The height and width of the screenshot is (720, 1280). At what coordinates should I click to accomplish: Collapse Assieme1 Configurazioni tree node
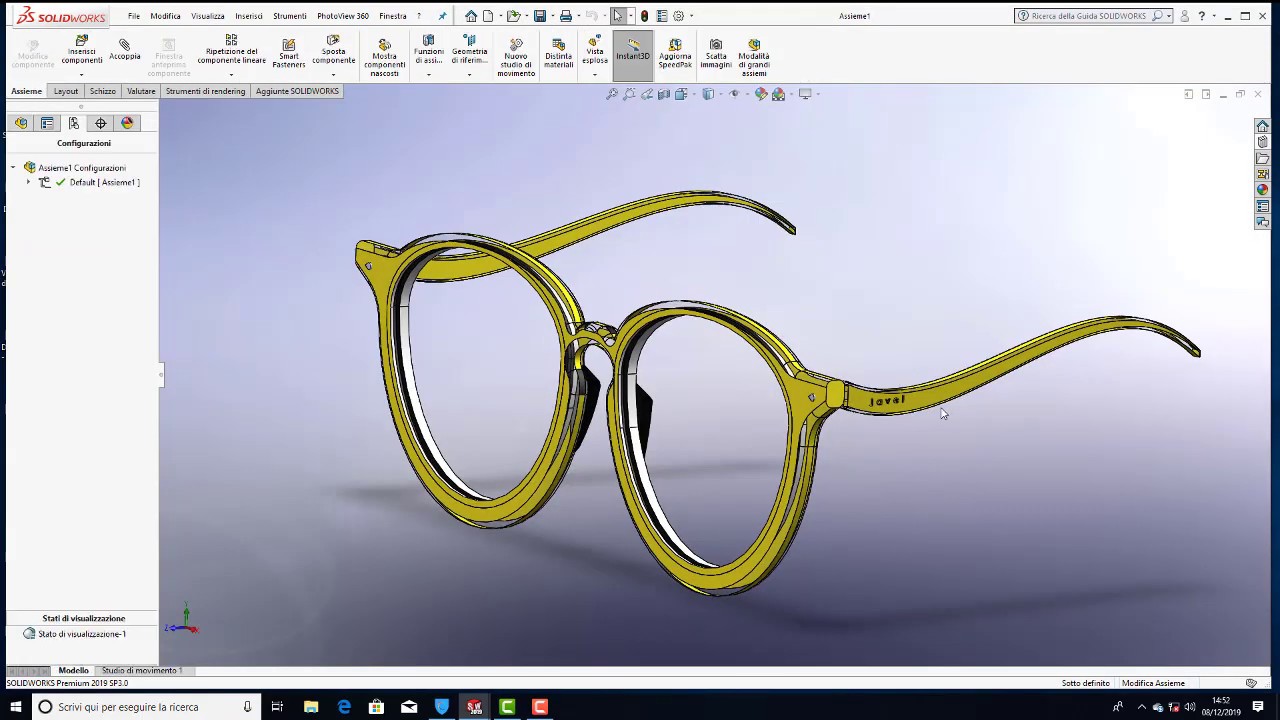click(x=13, y=168)
